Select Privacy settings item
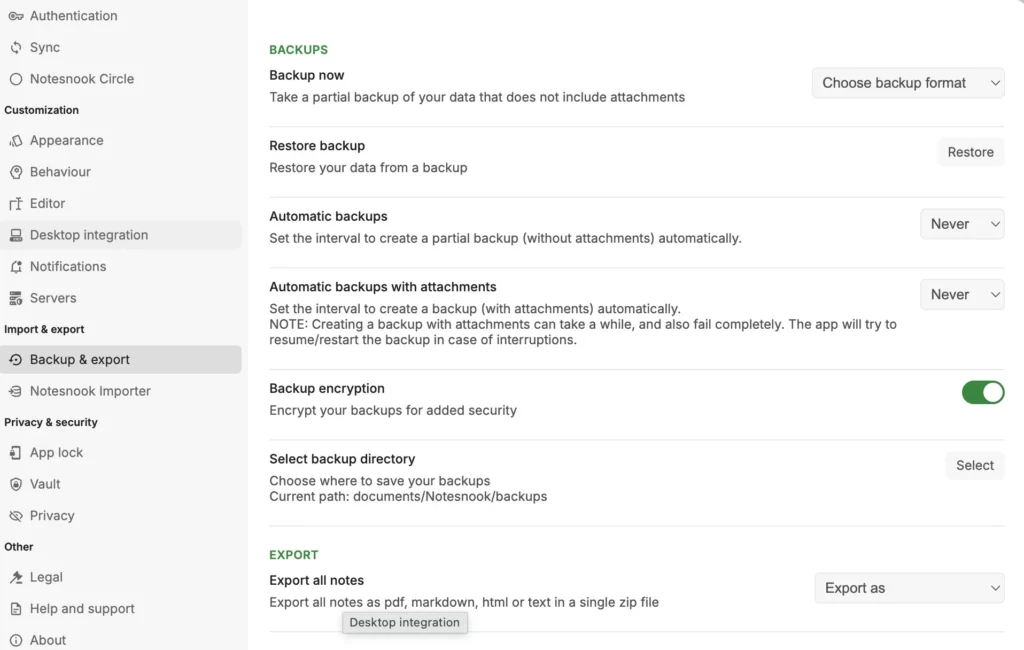The image size is (1024, 650). click(121, 515)
